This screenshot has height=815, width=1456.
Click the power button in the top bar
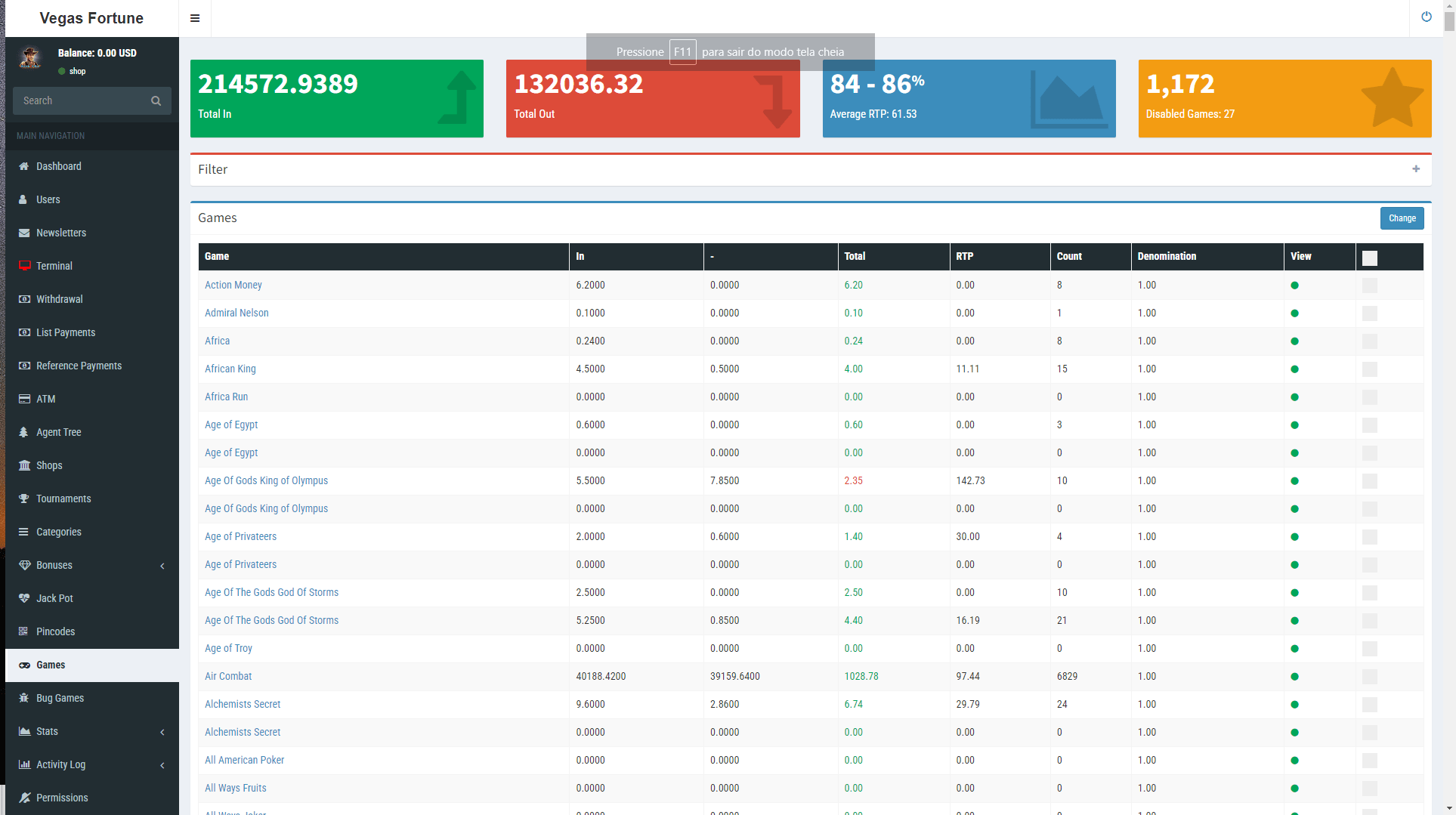[1427, 16]
